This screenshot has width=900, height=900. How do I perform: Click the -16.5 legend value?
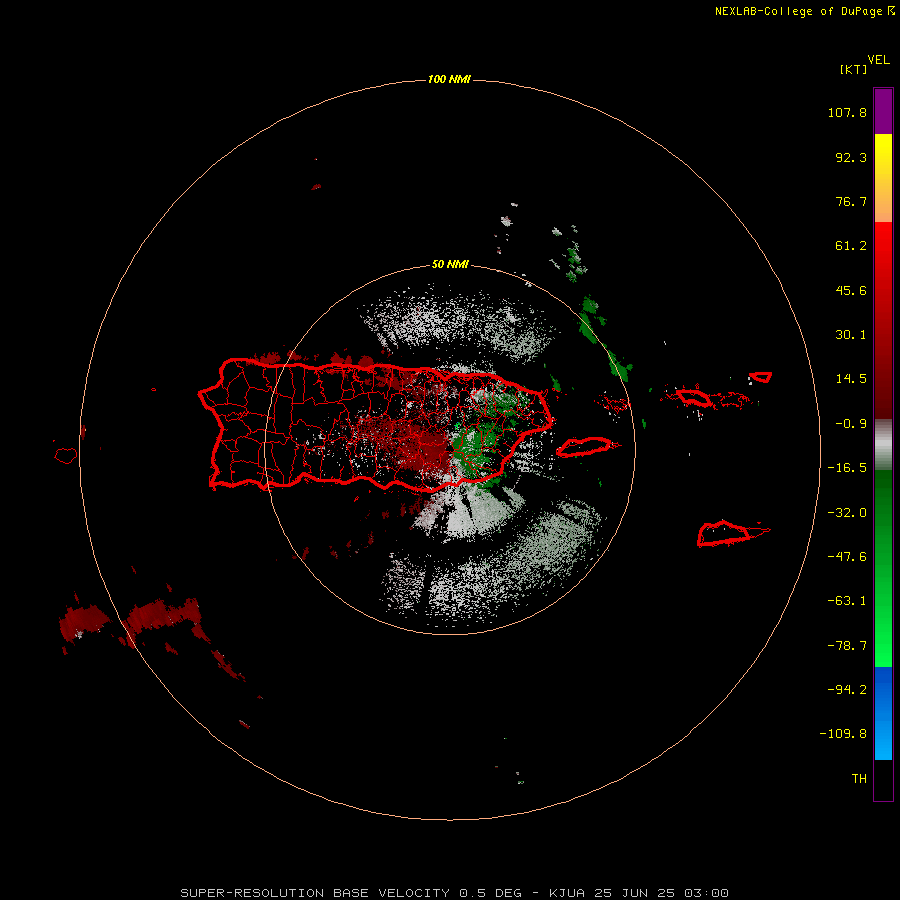(x=847, y=468)
